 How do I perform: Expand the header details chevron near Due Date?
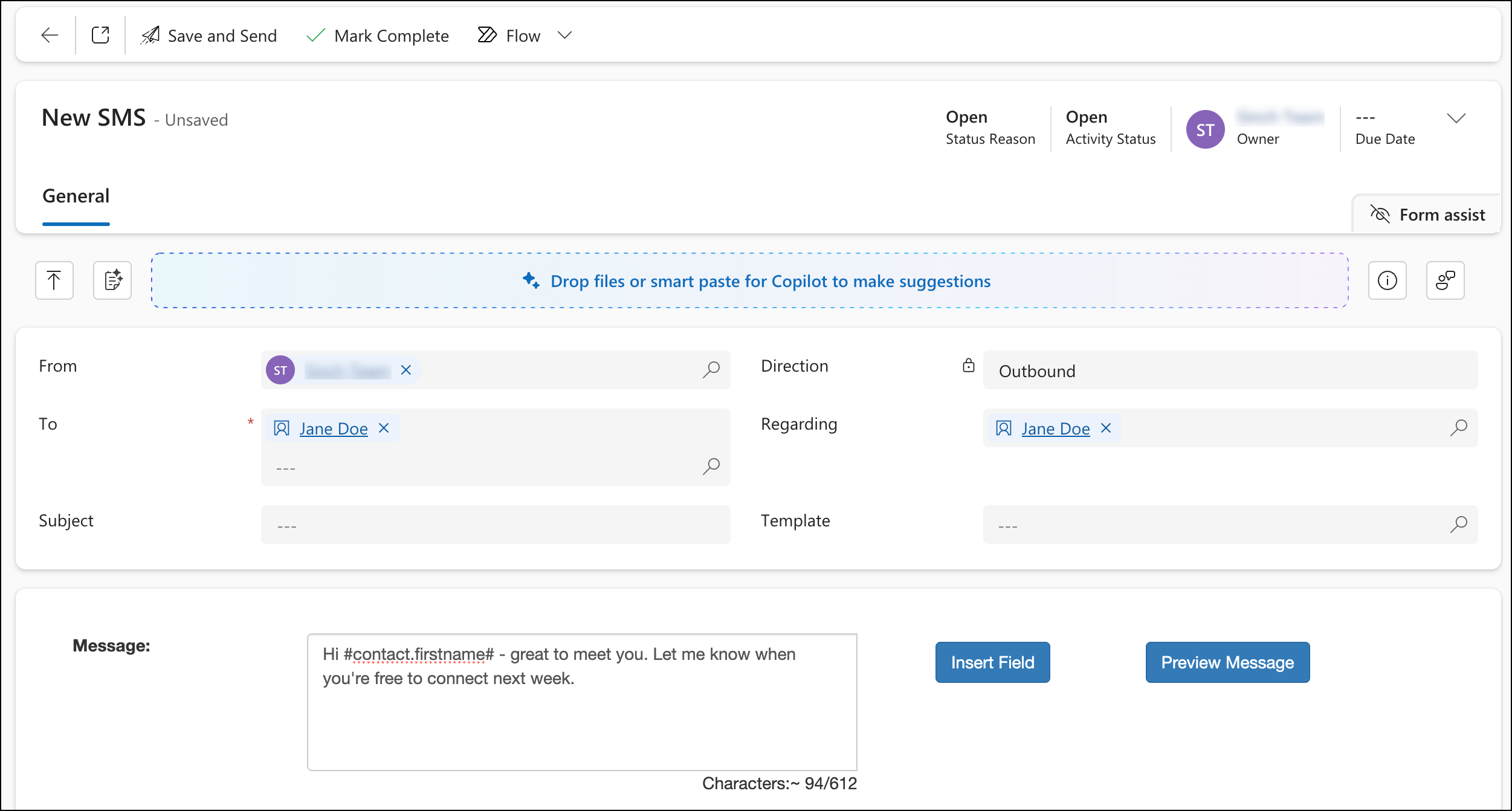point(1457,118)
